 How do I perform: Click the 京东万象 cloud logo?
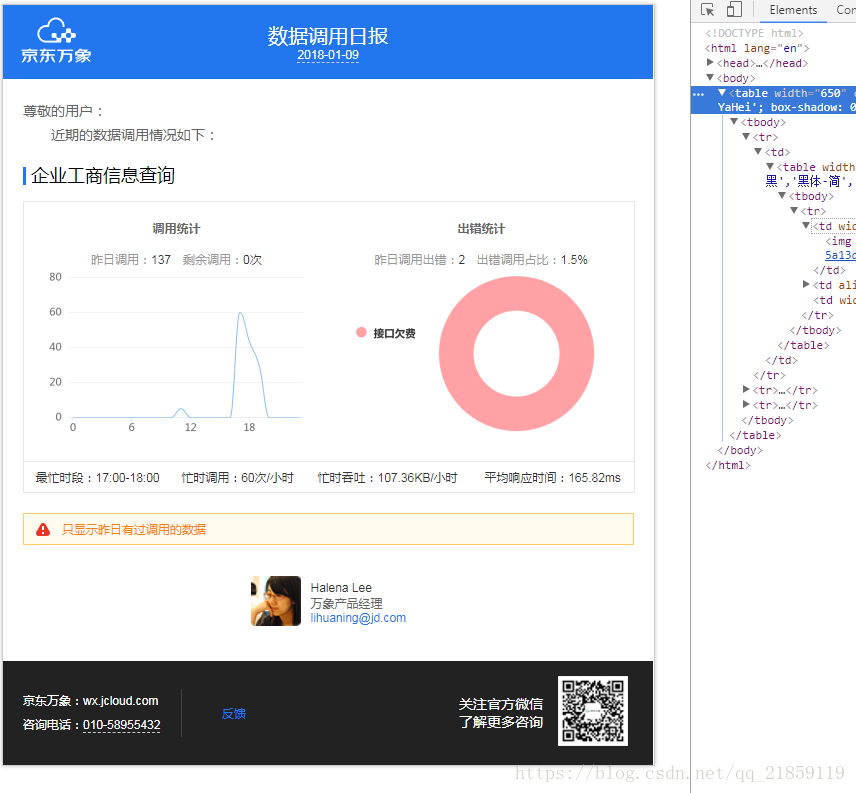click(56, 40)
